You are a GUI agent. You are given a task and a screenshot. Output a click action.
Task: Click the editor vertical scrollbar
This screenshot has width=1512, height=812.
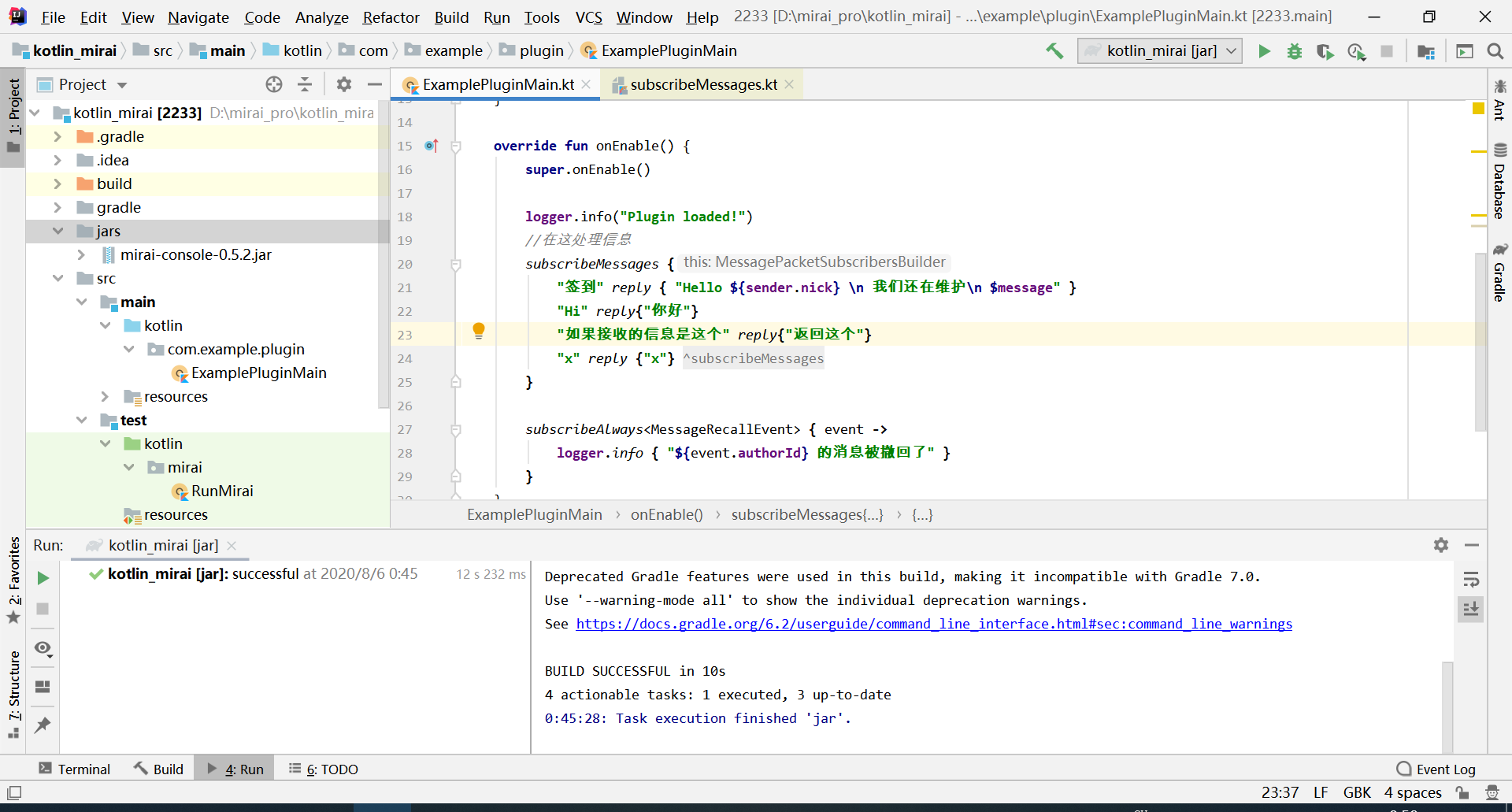pos(1480,341)
